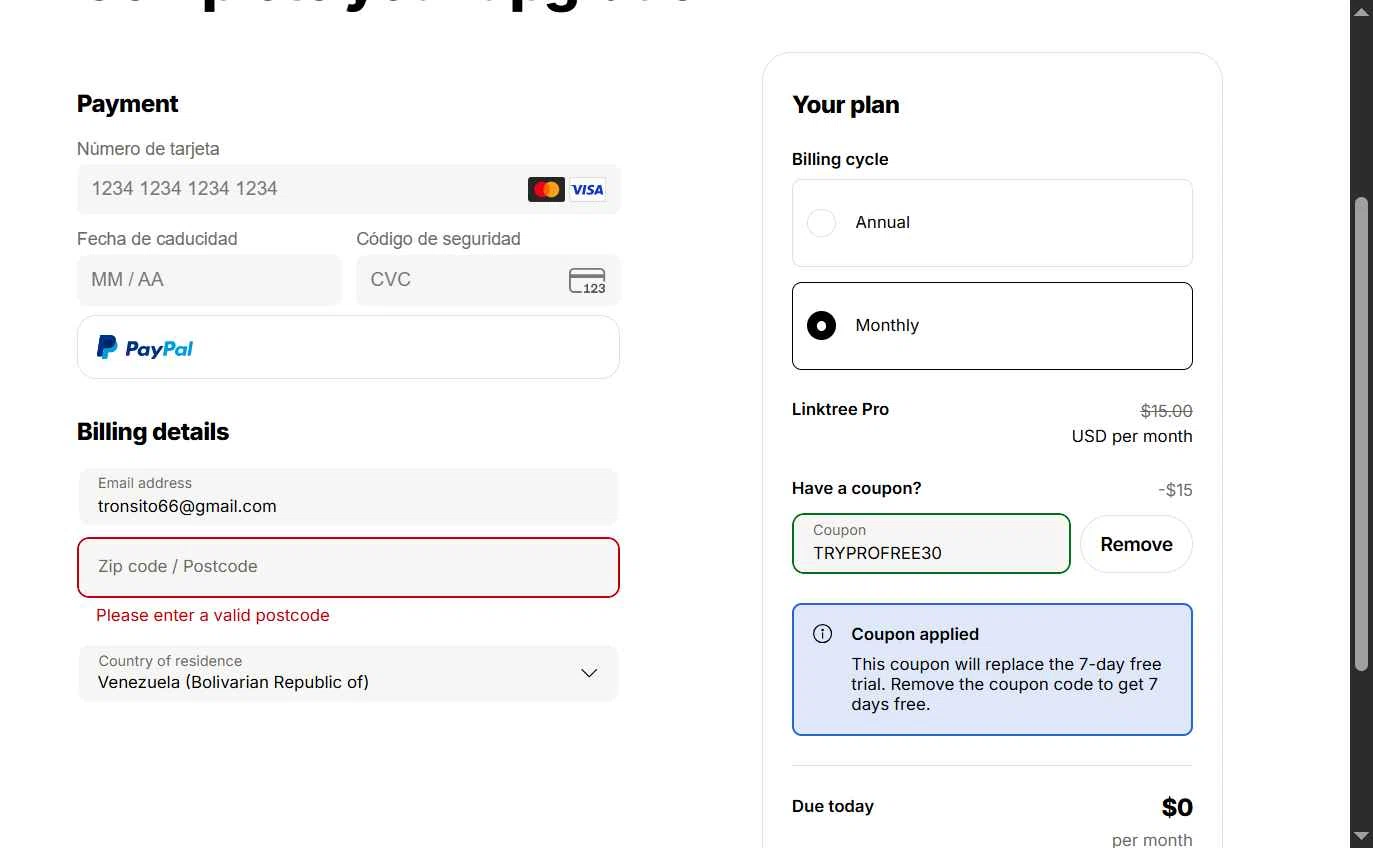Screen dimensions: 1373x848
Task: Click the Coupon applied info icon
Action: point(822,634)
